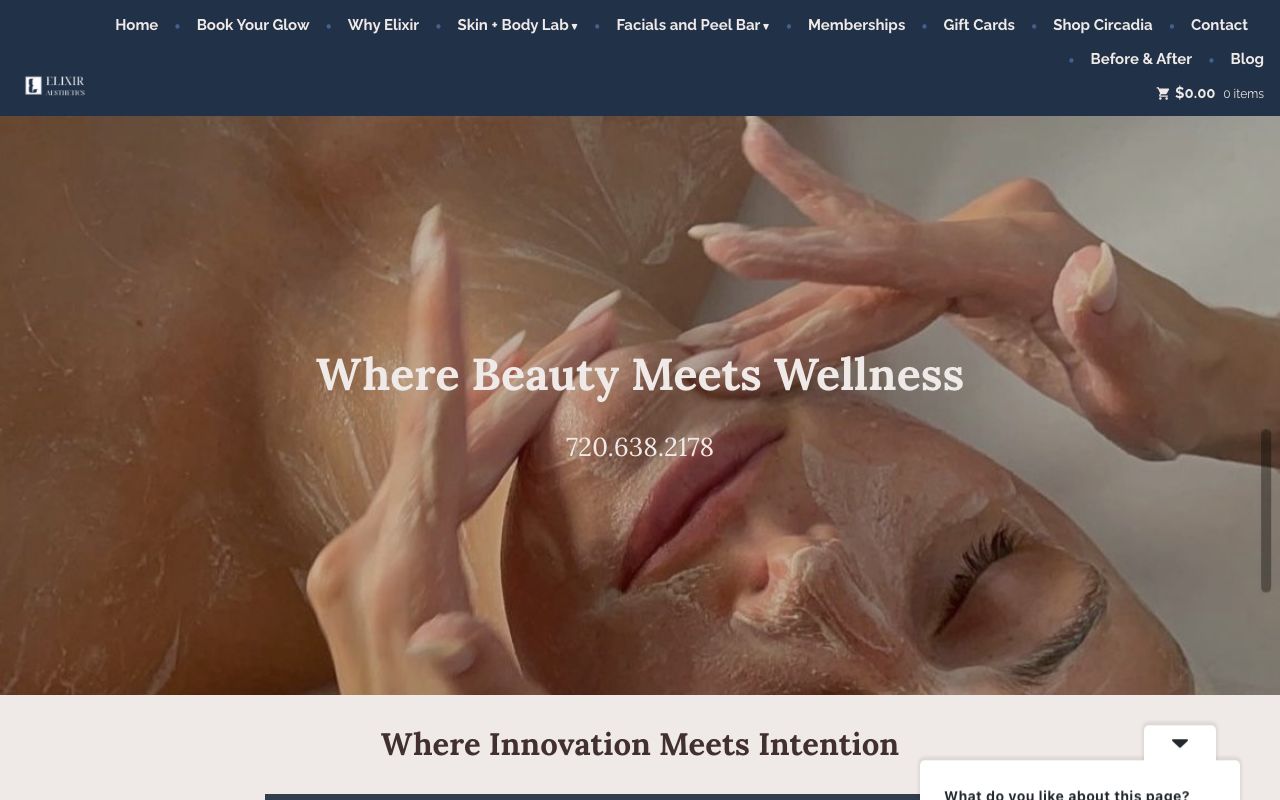Open the Gift Cards page
1280x800 pixels.
click(979, 25)
